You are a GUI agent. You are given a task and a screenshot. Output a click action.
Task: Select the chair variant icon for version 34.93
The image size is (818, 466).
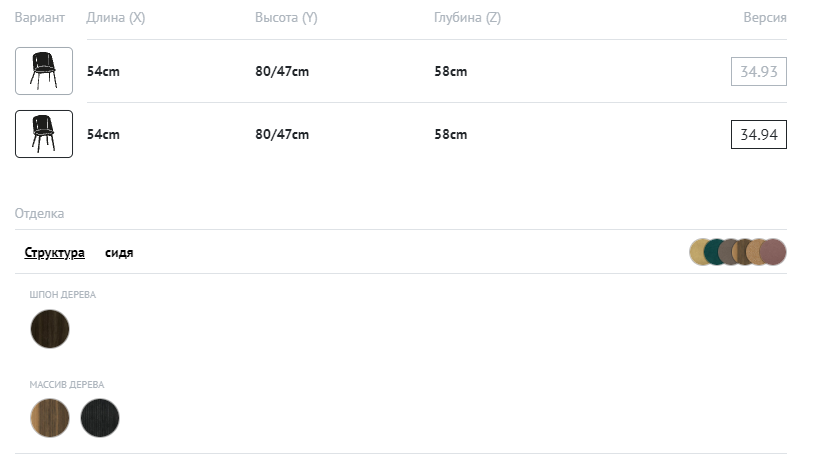tap(44, 71)
